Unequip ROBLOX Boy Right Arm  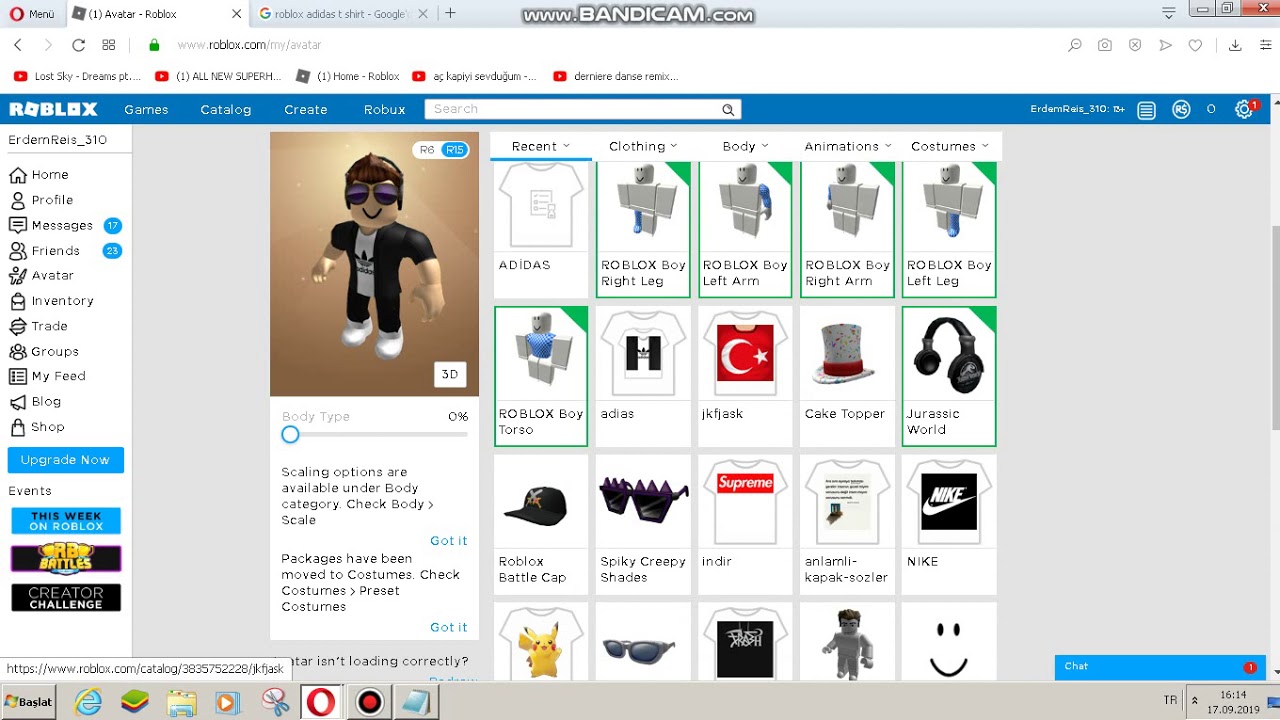pos(847,229)
